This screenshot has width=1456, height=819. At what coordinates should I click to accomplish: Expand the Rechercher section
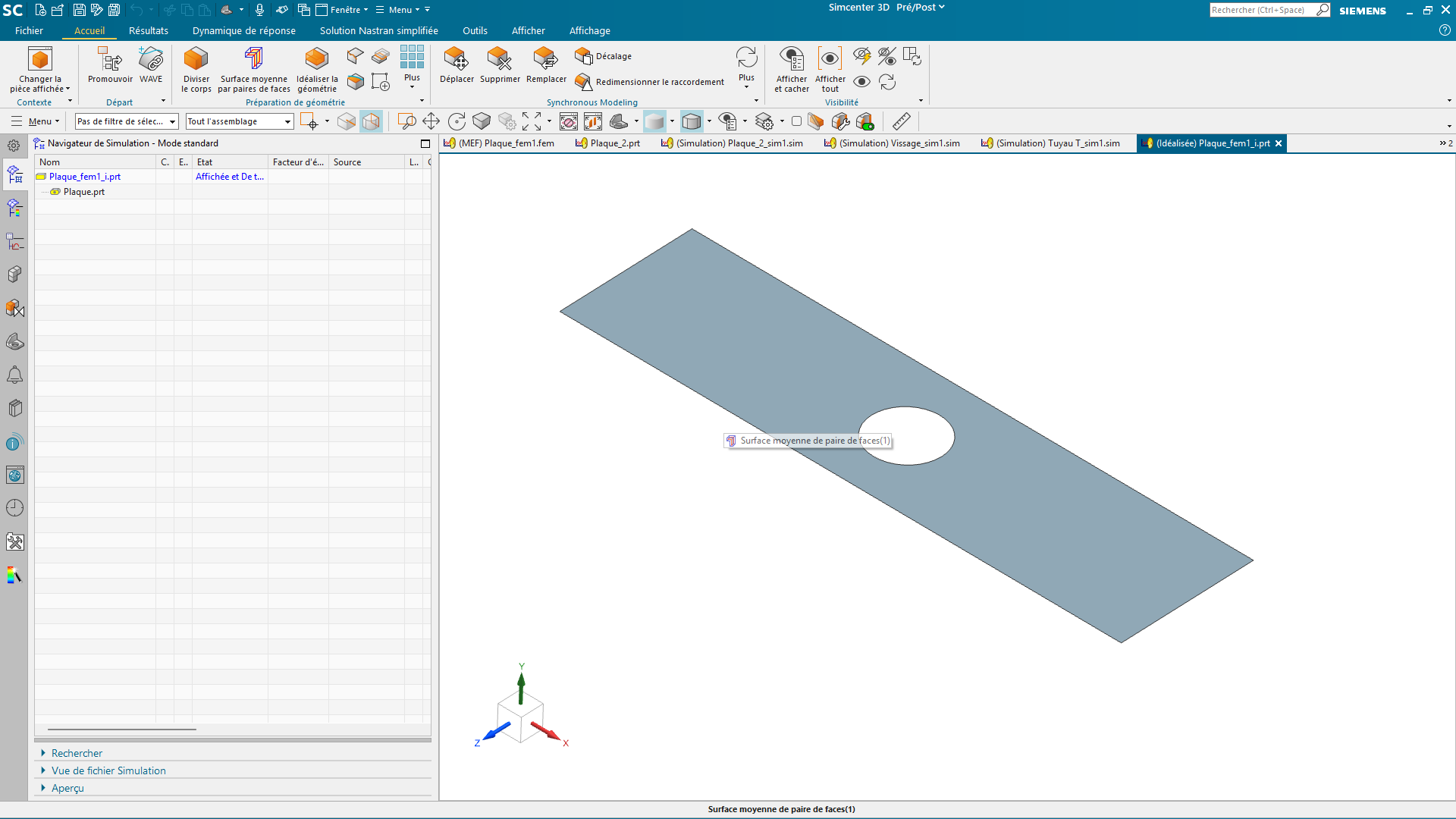tap(77, 753)
